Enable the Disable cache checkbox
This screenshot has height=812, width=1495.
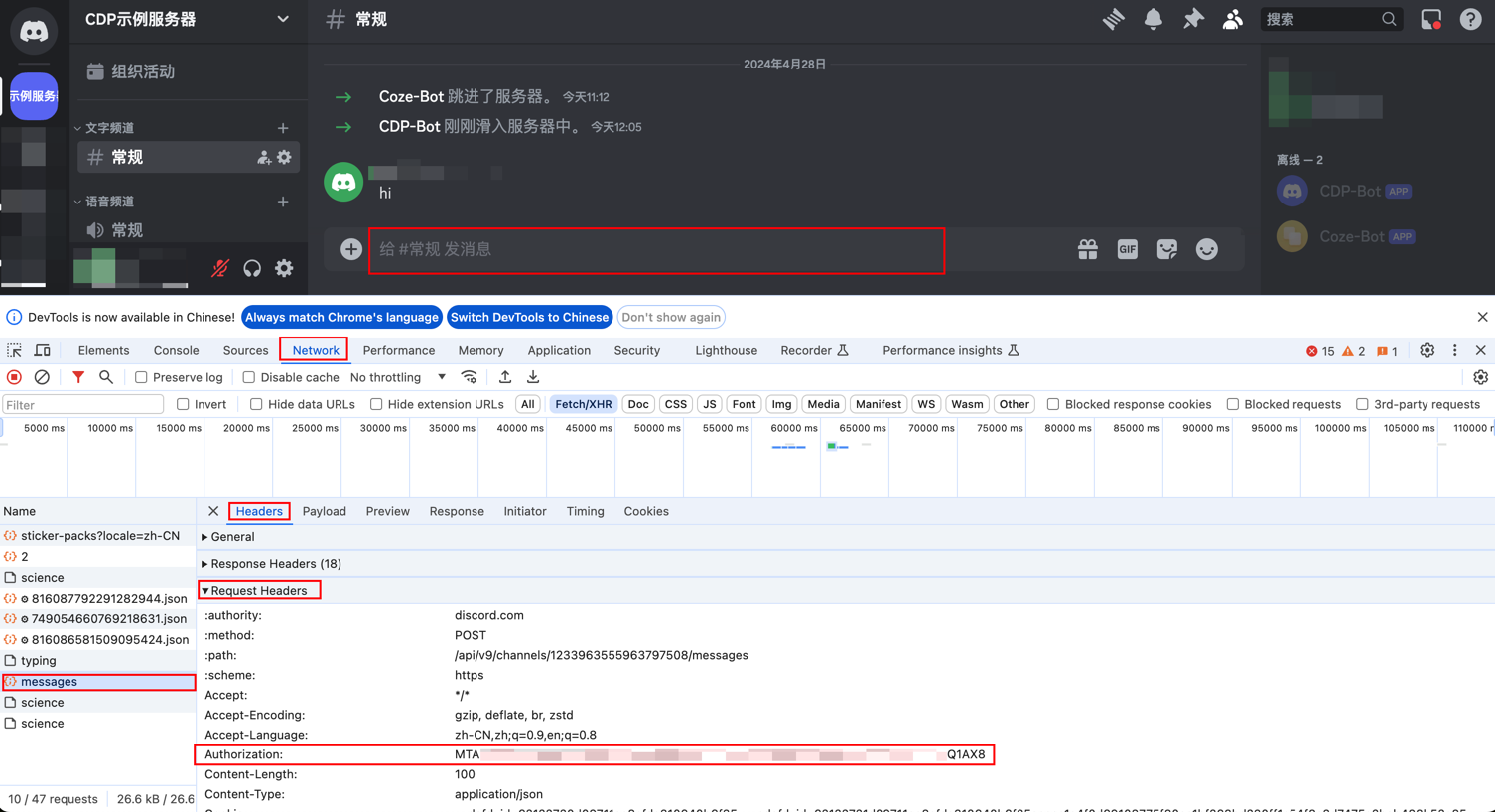tap(249, 377)
